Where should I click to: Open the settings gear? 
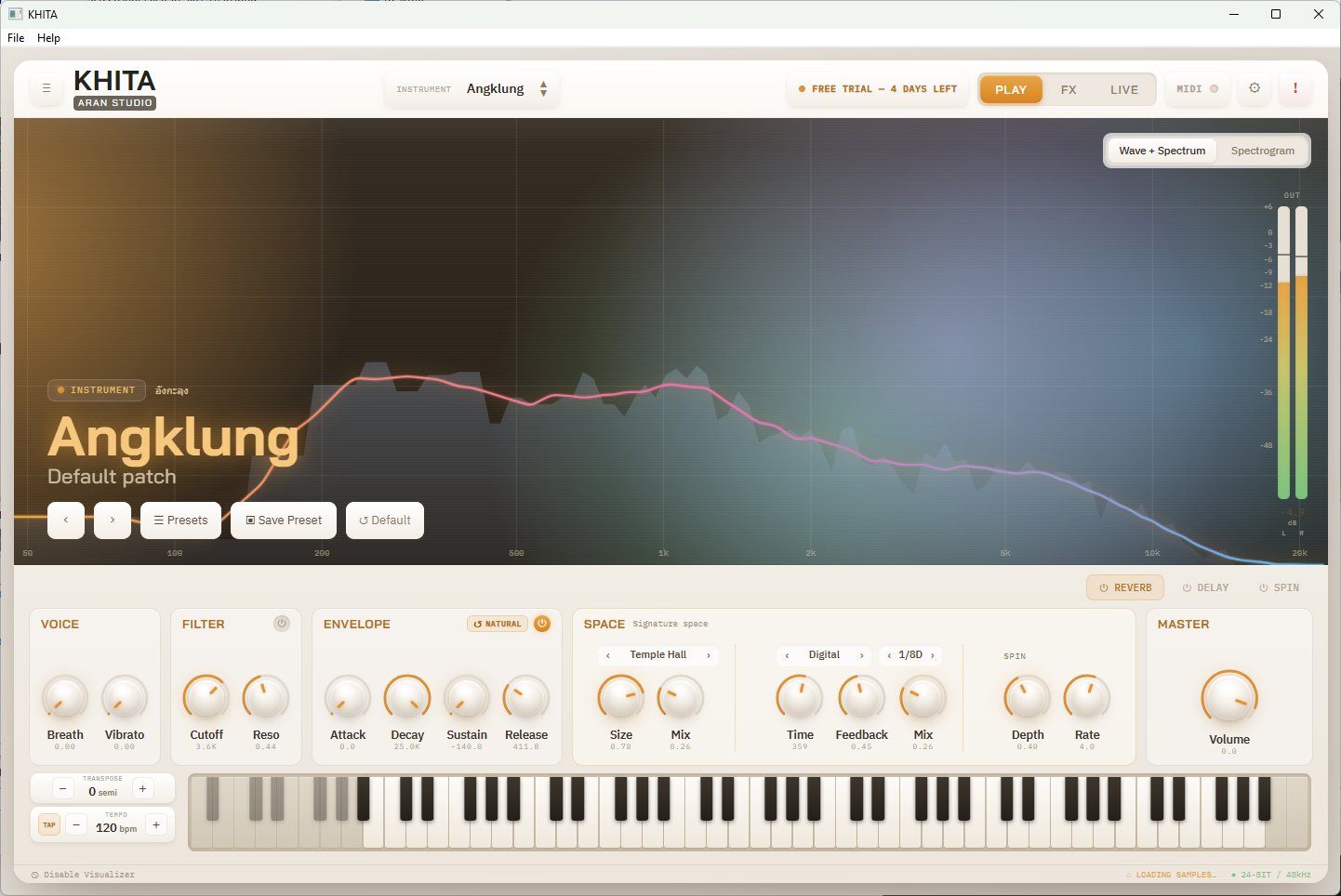click(x=1255, y=88)
